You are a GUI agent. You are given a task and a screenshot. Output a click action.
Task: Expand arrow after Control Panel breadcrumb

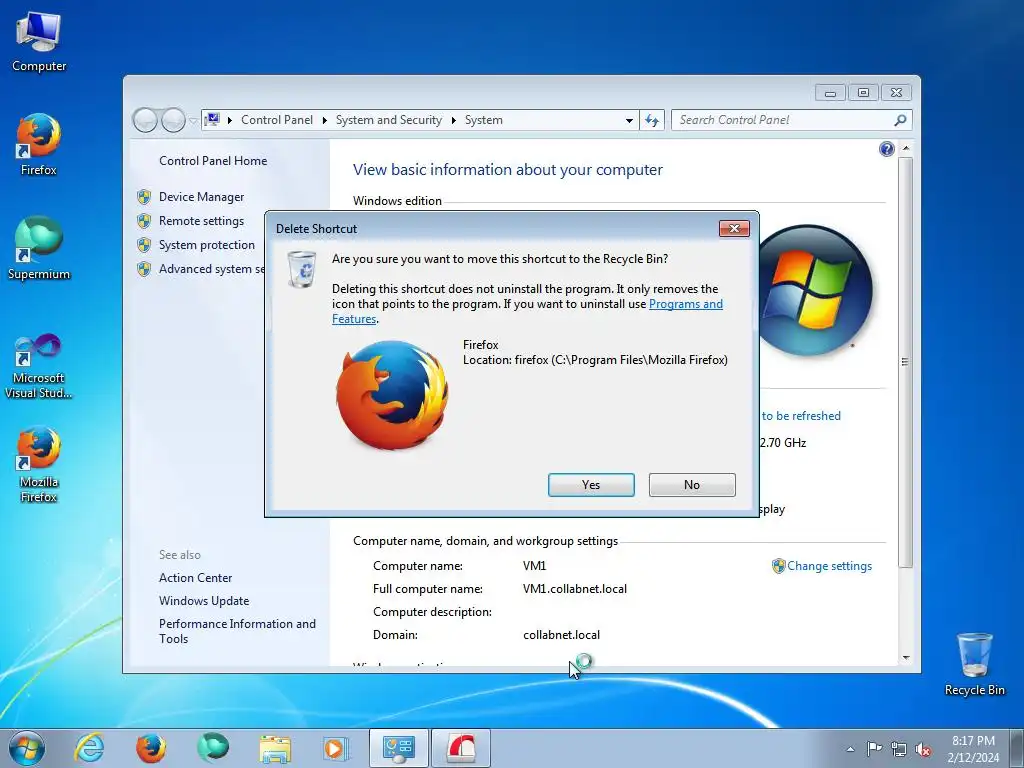pyautogui.click(x=325, y=120)
